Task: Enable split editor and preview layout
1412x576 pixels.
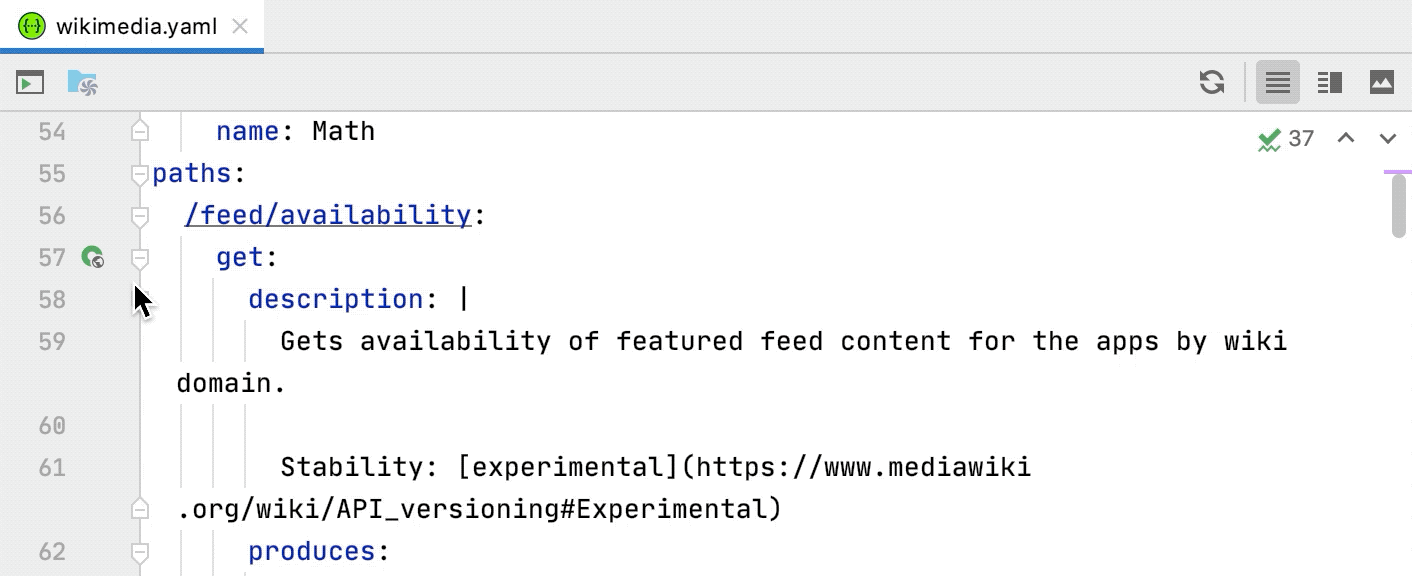Action: tap(1329, 84)
